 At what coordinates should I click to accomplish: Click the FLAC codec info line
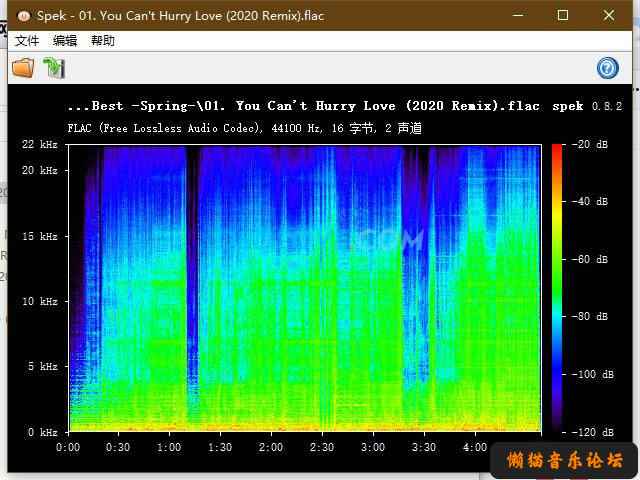point(244,128)
